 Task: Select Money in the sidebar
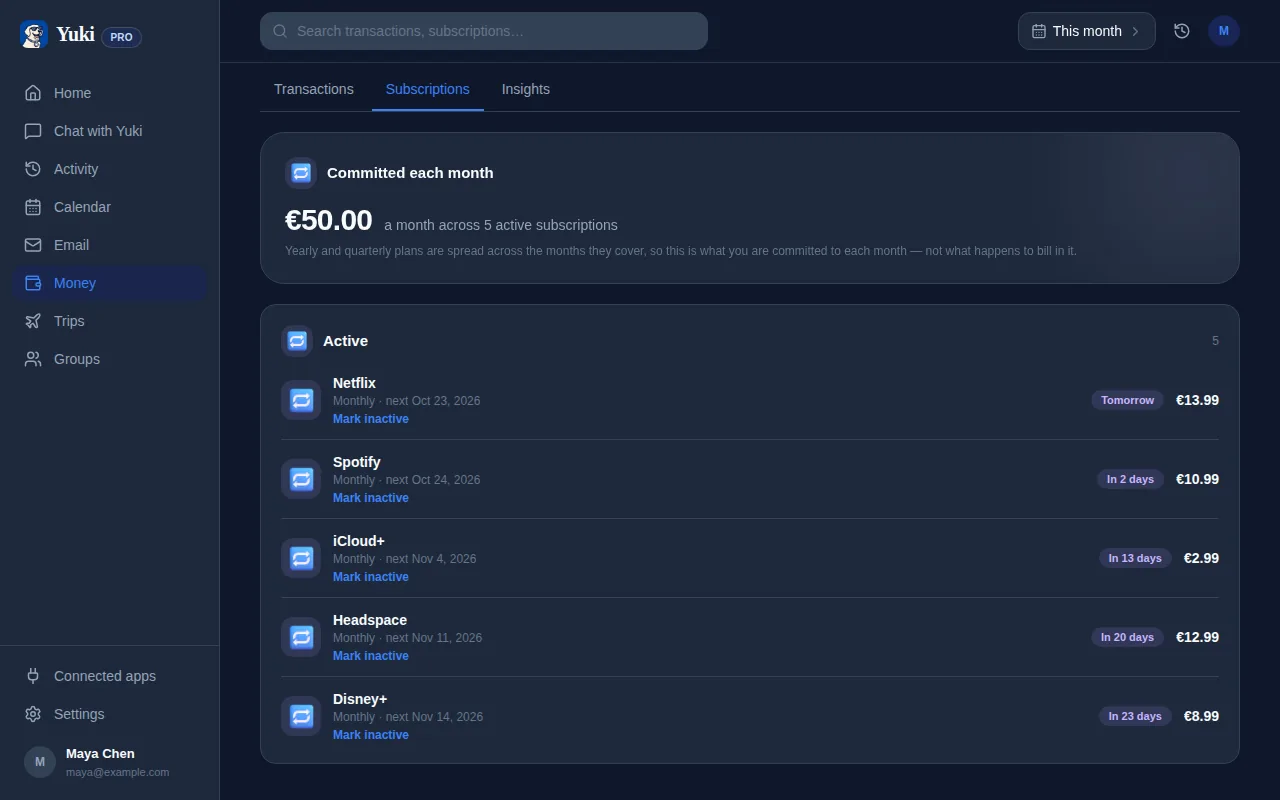[x=110, y=283]
